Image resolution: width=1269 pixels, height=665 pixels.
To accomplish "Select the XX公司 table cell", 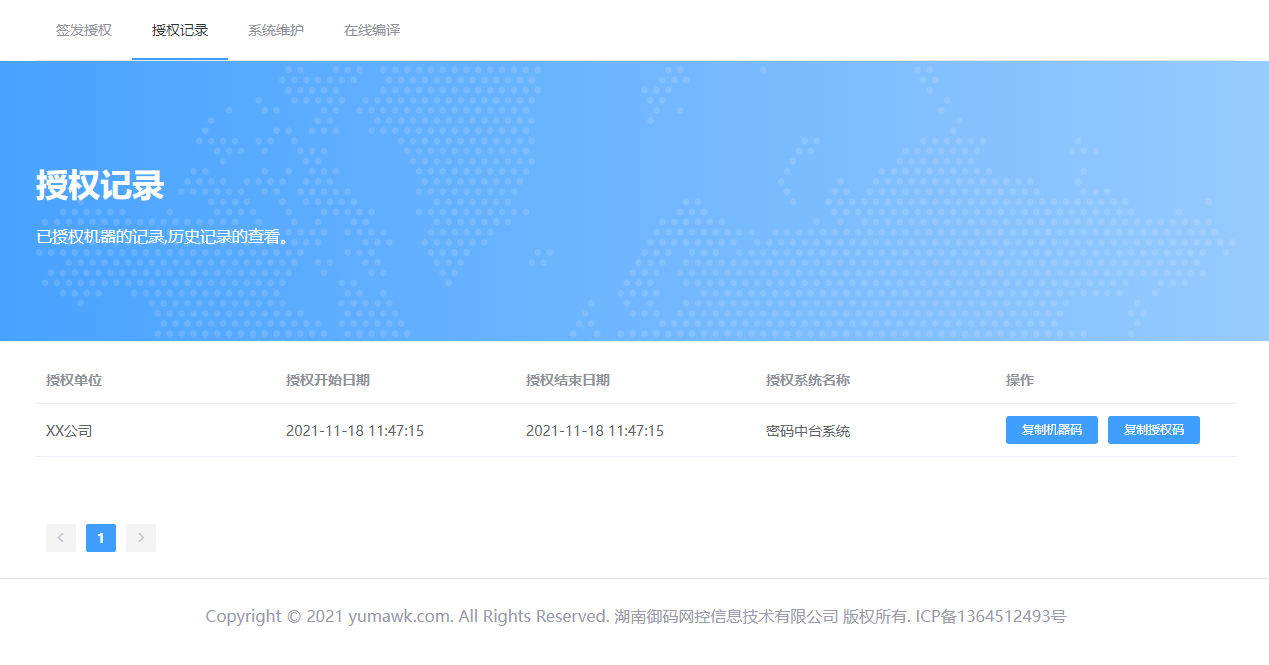I will pos(69,431).
